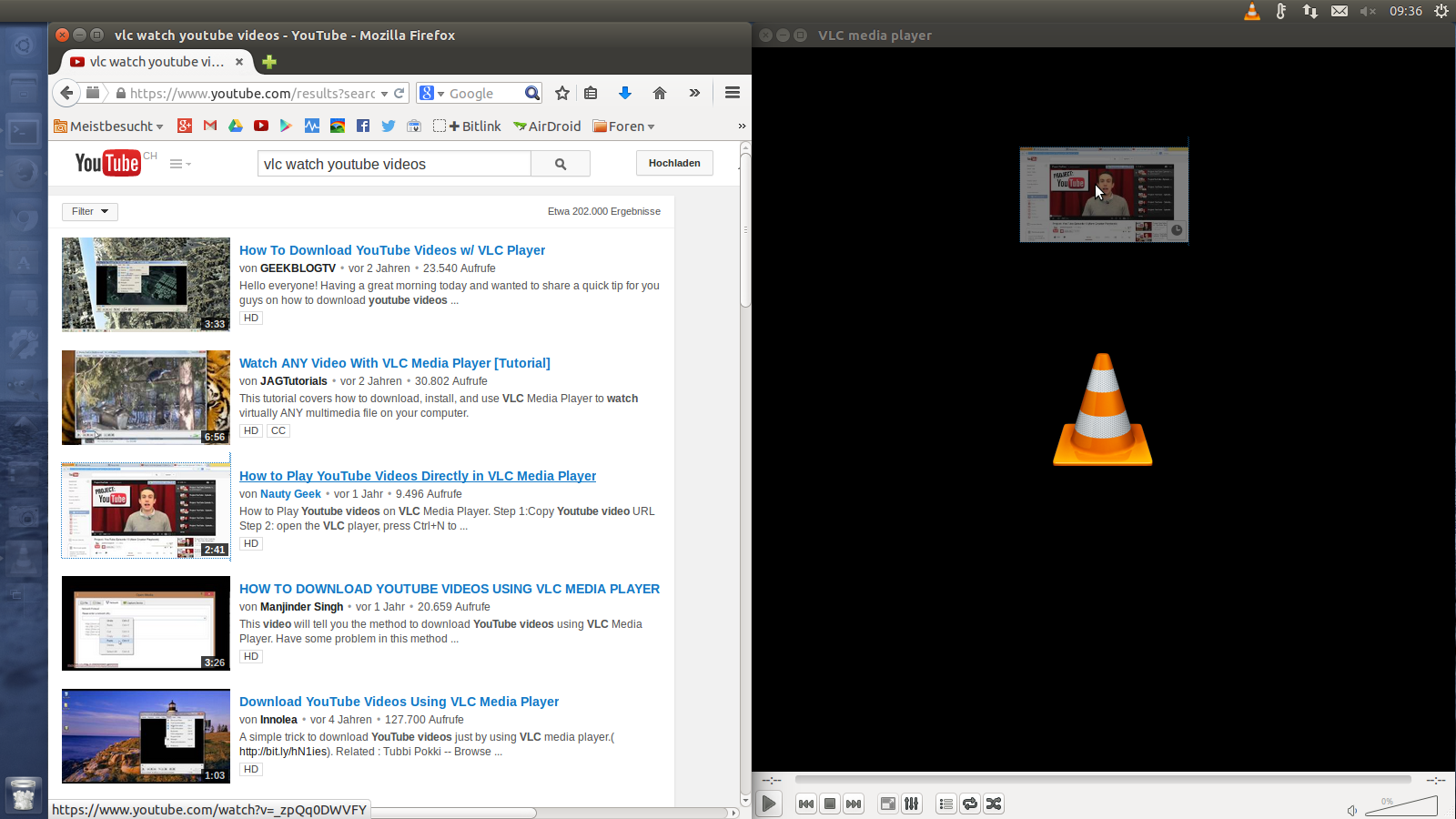
Task: Reload the YouTube page
Action: click(399, 93)
